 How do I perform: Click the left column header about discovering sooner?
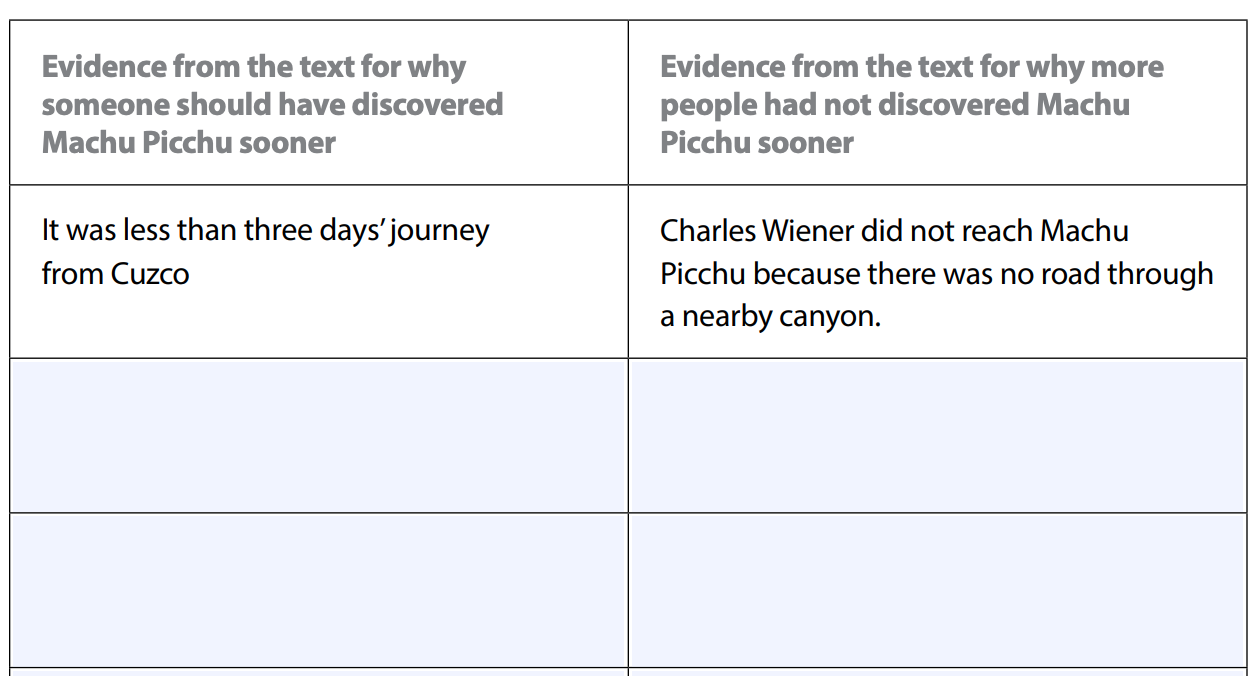[x=272, y=105]
